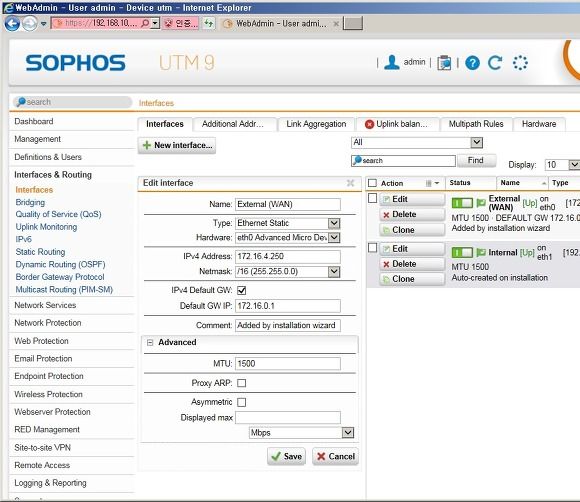Clone the Internal interface

(x=412, y=279)
